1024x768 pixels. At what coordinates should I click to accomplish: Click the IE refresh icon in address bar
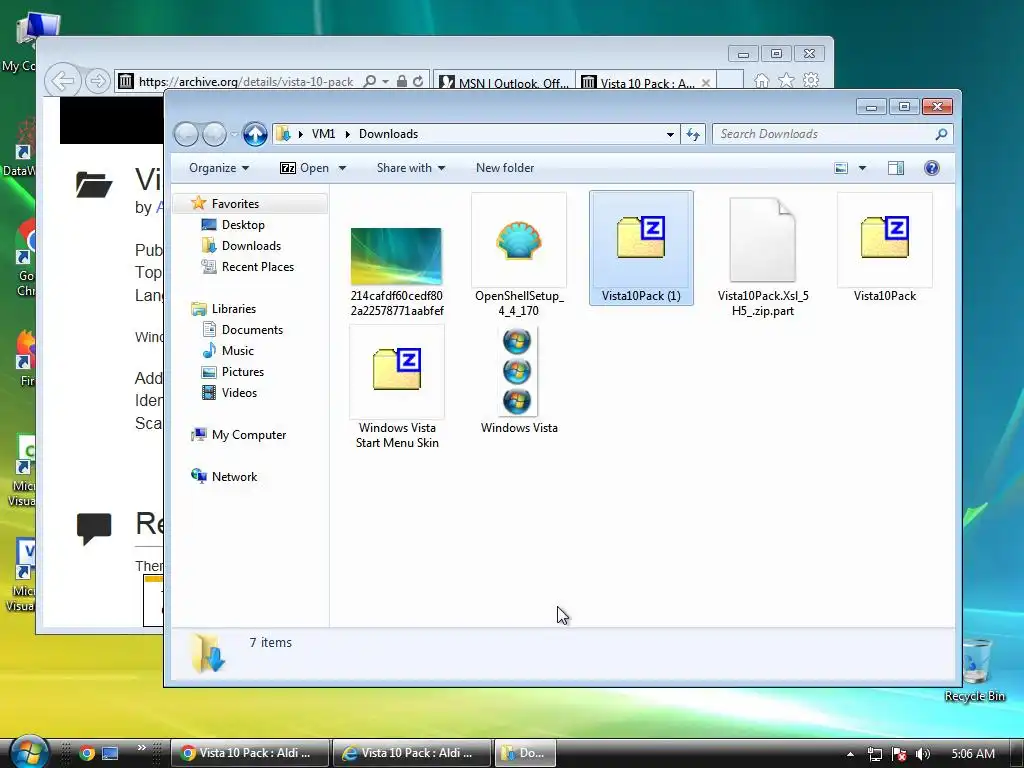pyautogui.click(x=418, y=82)
